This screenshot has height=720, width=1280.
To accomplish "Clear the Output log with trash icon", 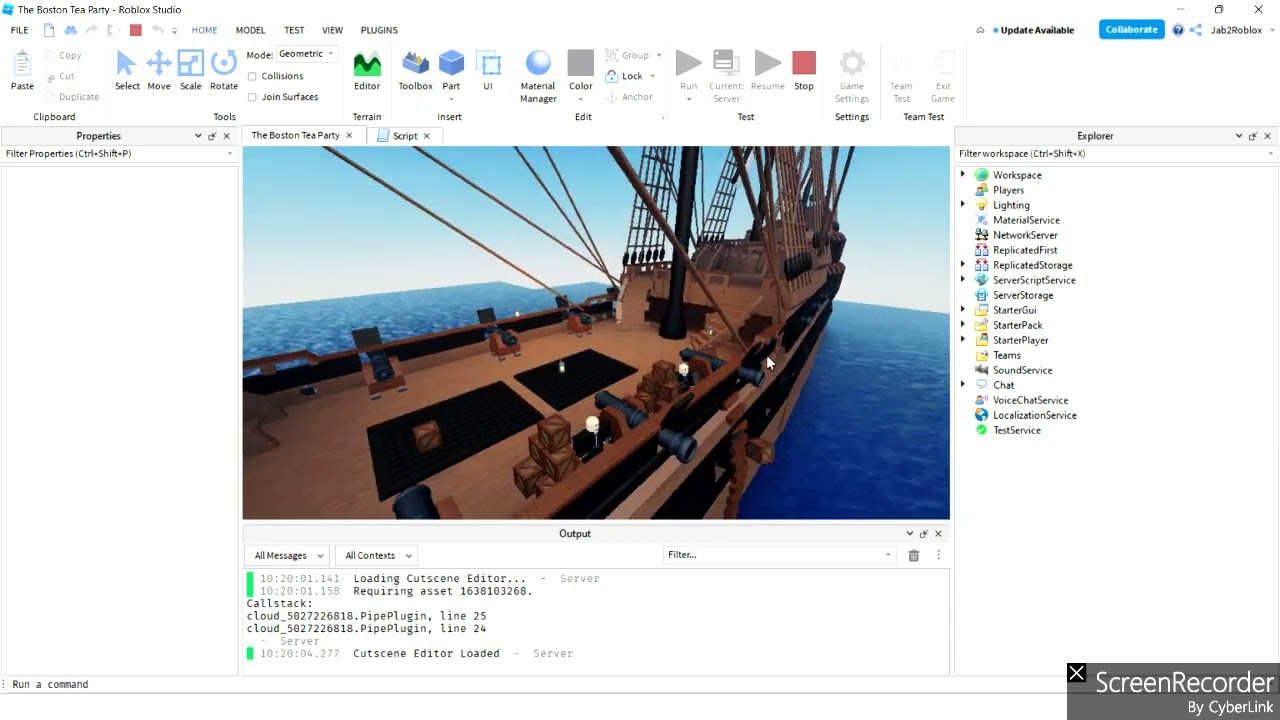I will point(913,555).
